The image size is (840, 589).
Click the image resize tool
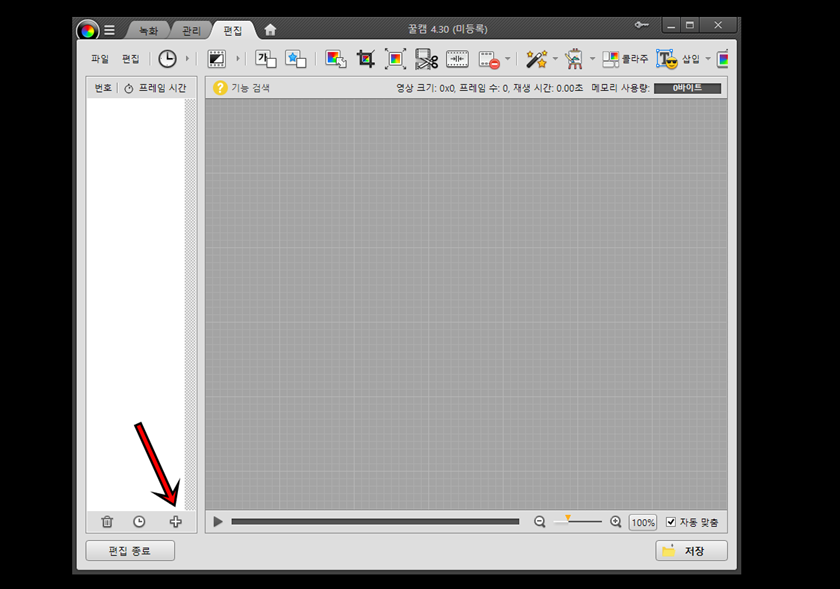(336, 59)
